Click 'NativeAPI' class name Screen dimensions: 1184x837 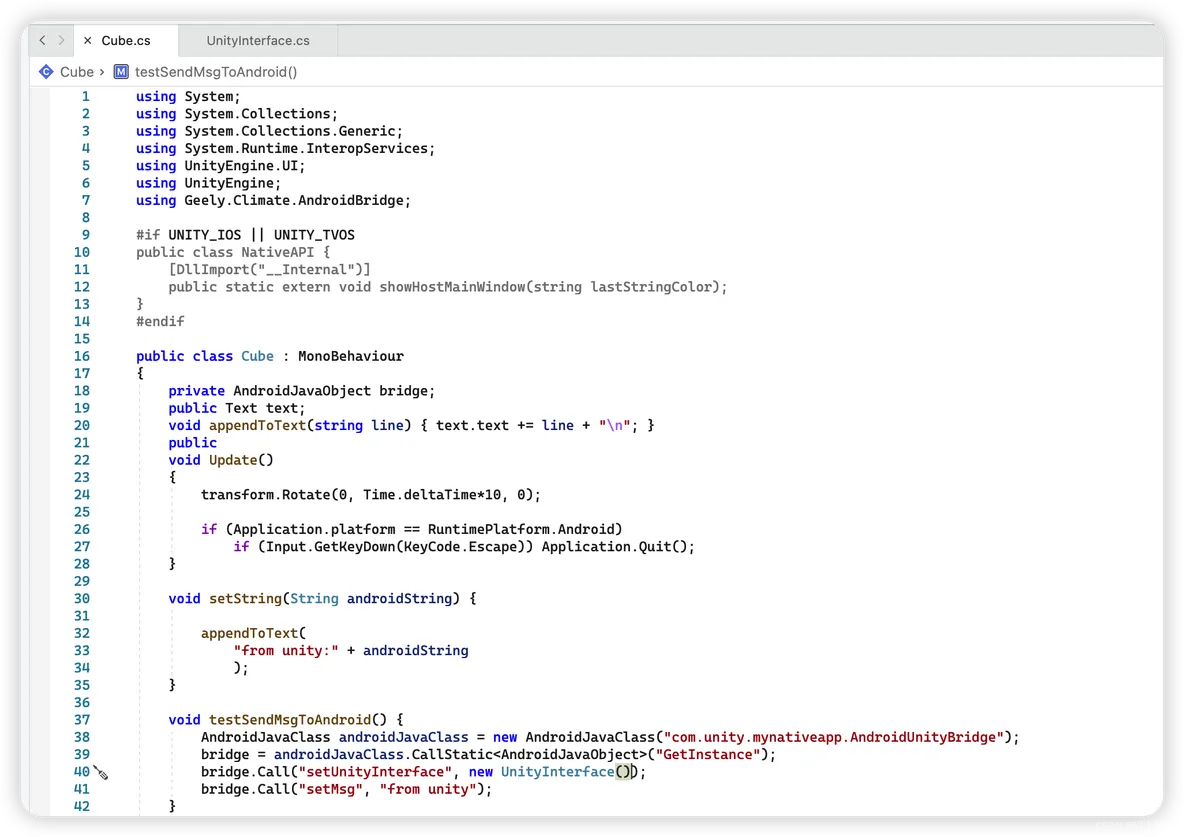click(277, 252)
